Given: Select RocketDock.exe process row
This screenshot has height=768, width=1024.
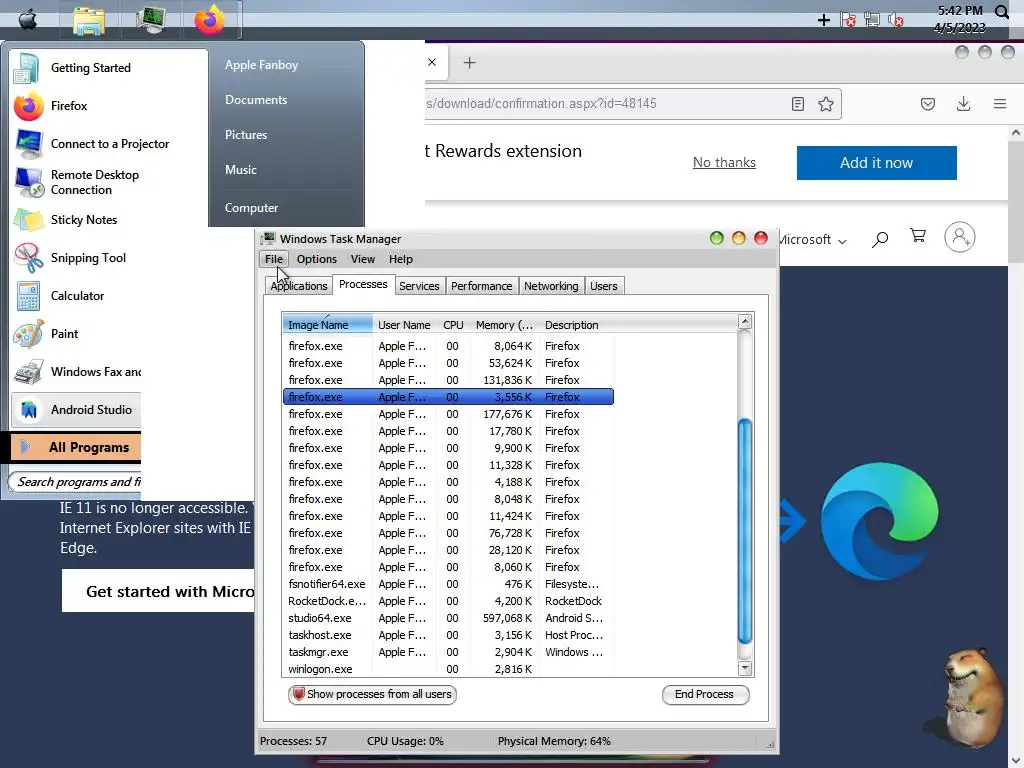Looking at the screenshot, I should [x=448, y=601].
